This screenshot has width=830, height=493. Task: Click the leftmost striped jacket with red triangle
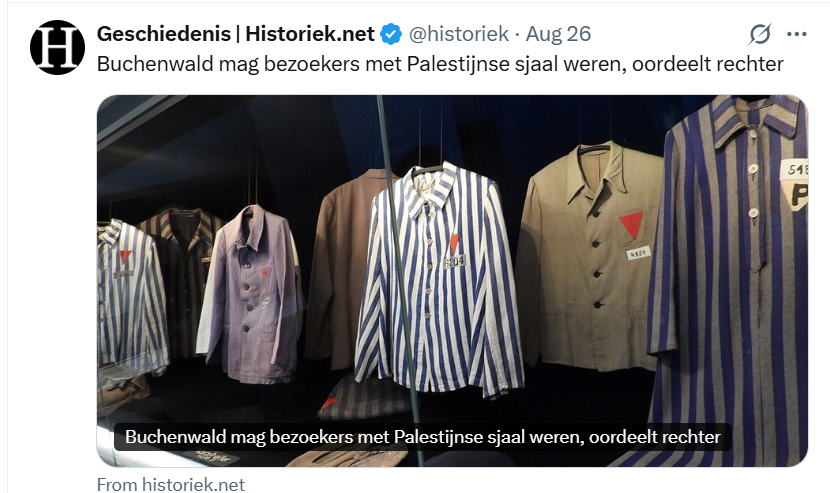(131, 297)
